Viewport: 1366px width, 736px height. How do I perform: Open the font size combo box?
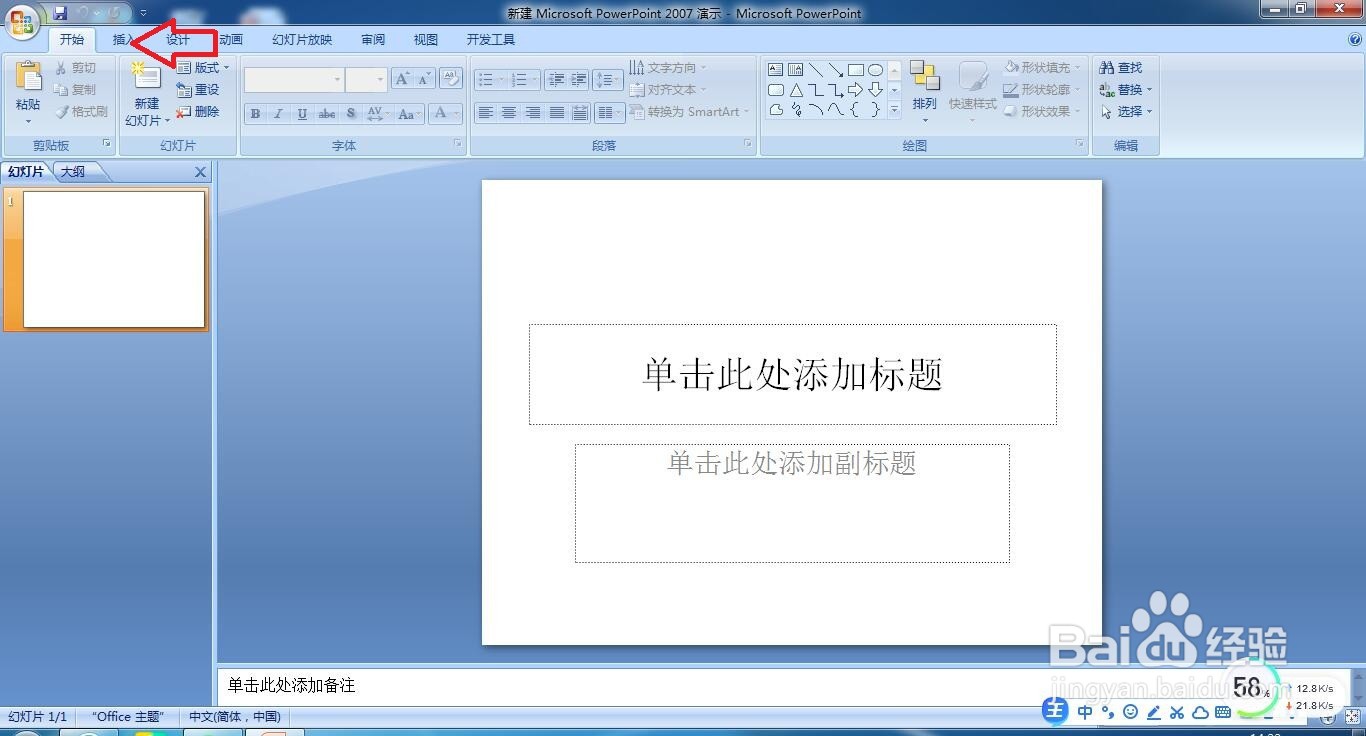pos(367,80)
